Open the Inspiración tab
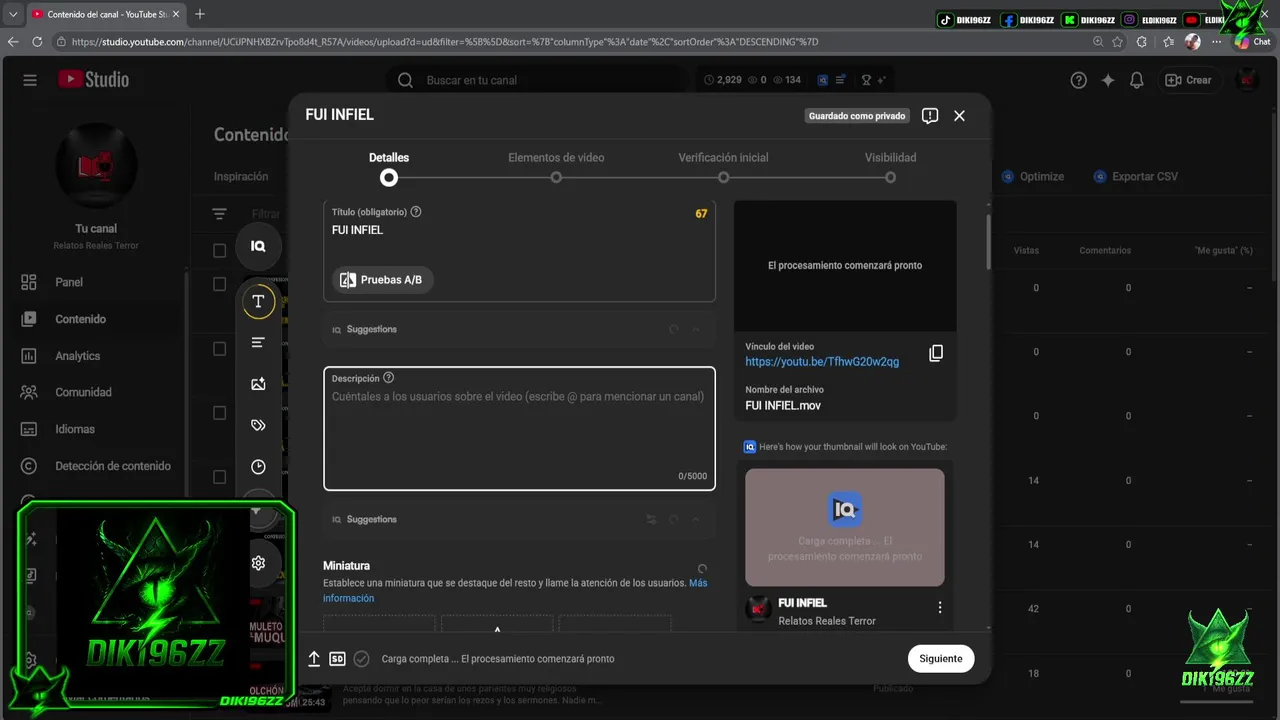The height and width of the screenshot is (720, 1280). 241,176
